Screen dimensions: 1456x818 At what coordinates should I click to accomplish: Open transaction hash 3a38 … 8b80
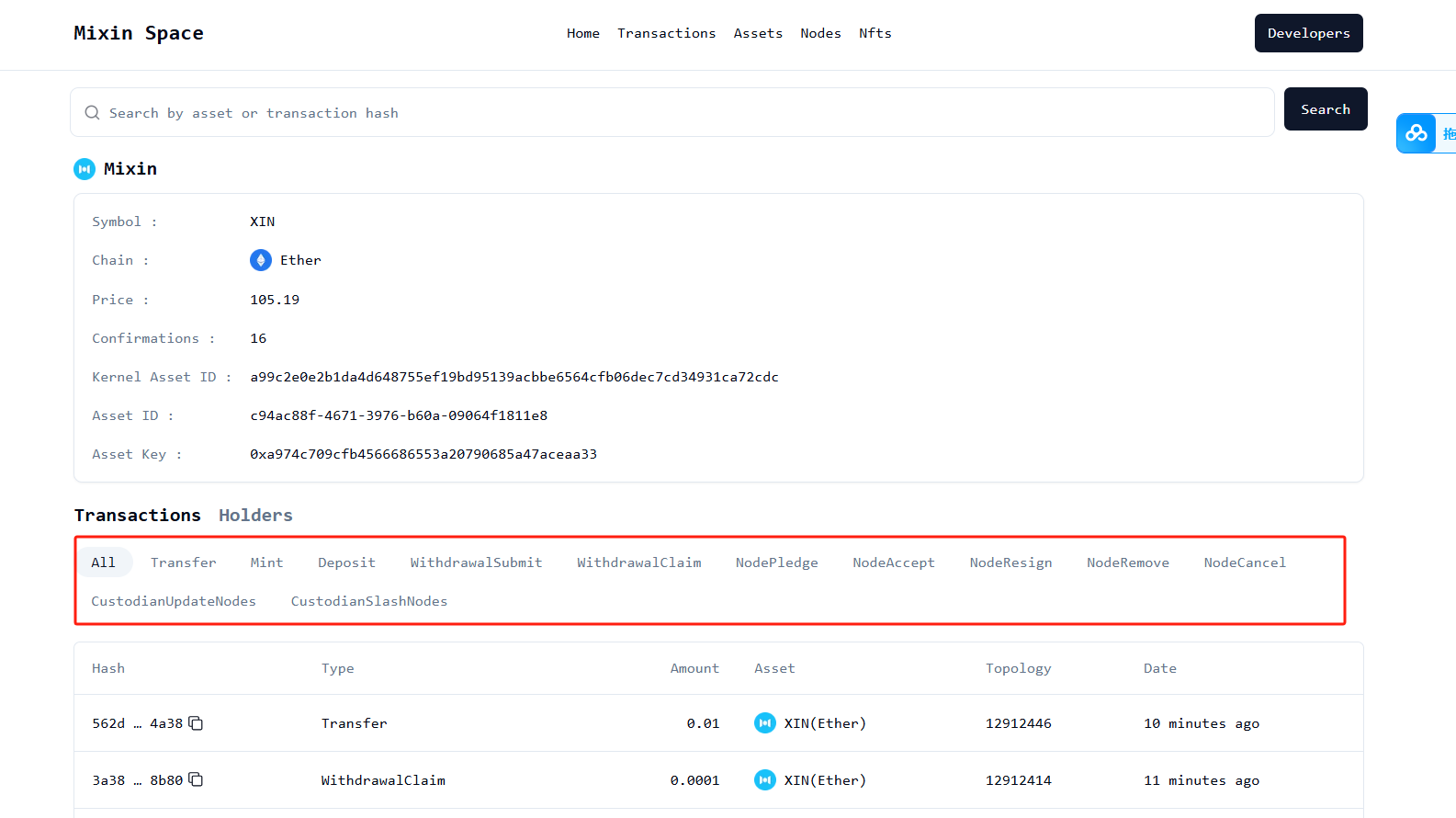[137, 780]
